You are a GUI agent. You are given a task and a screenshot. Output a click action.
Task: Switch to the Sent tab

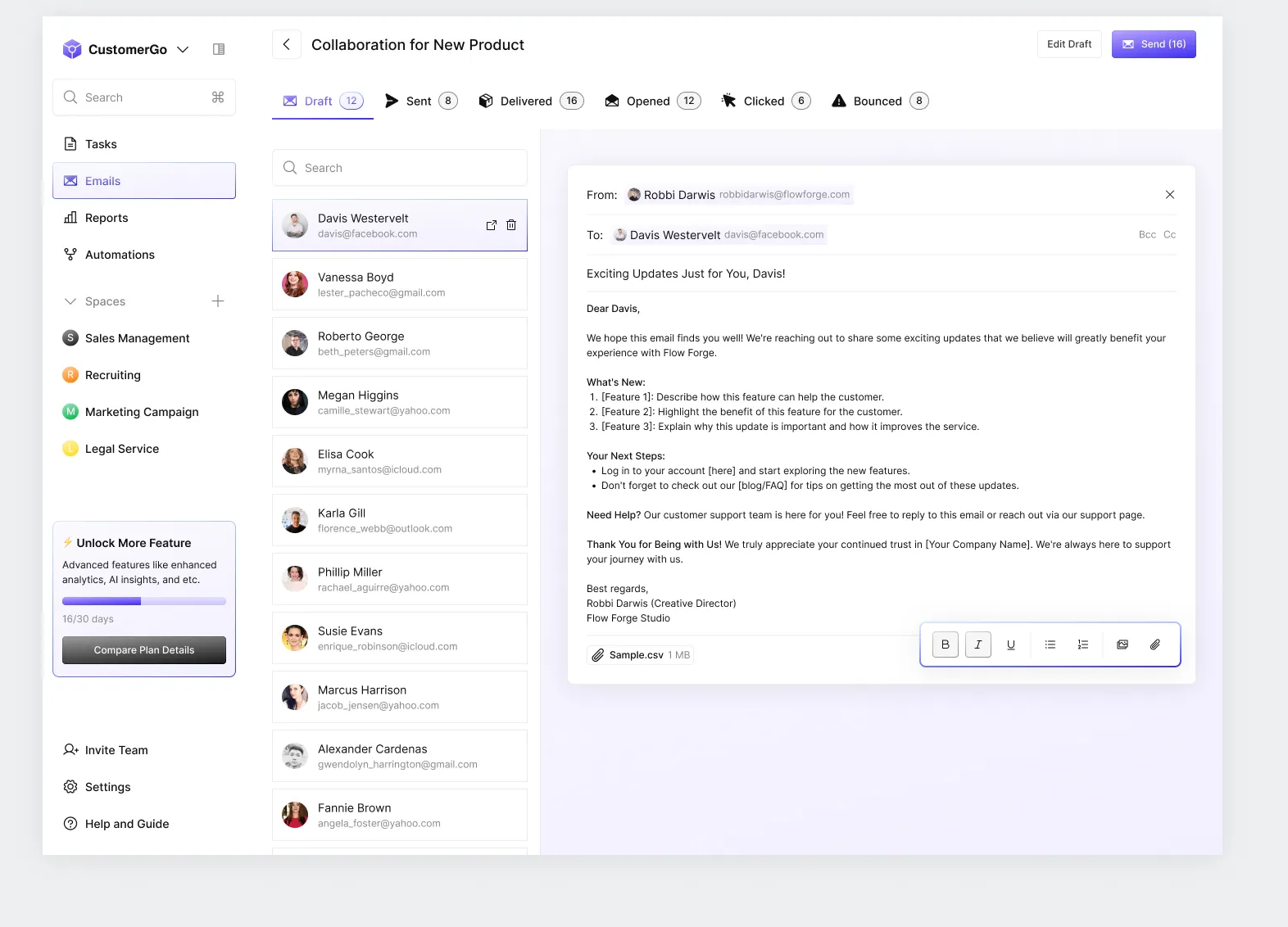point(421,102)
